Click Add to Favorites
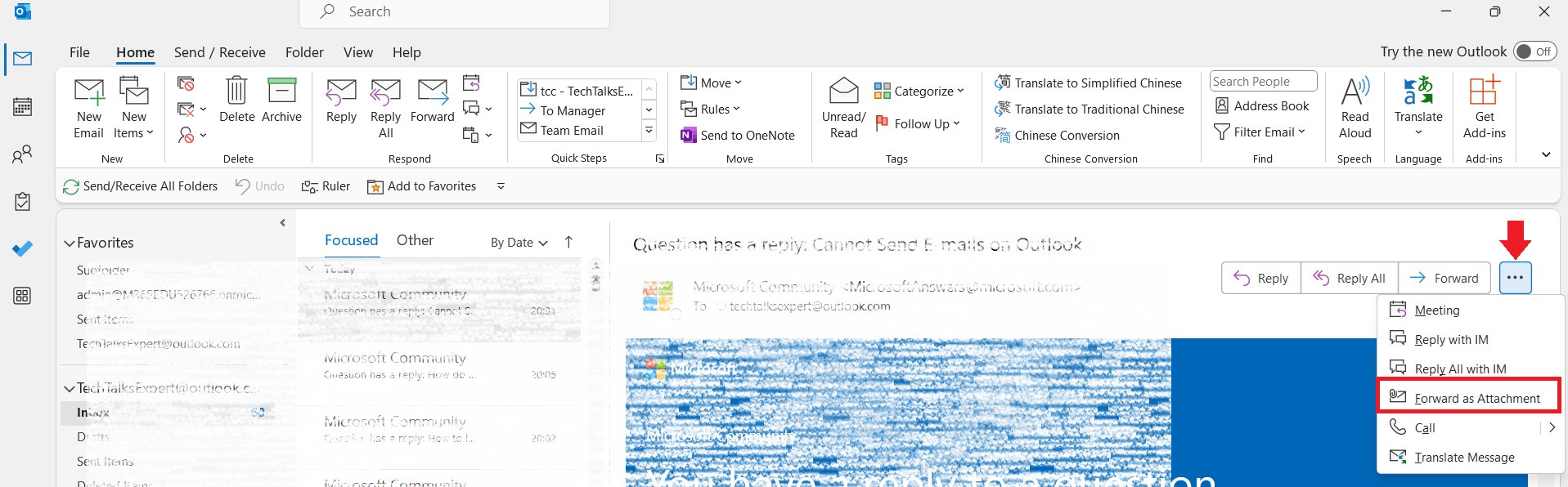Image resolution: width=1568 pixels, height=487 pixels. (422, 186)
